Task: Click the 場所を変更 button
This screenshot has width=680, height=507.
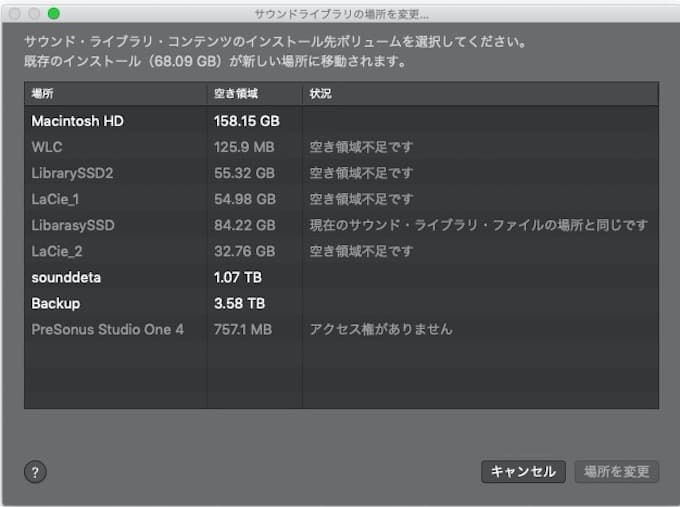Action: (x=617, y=471)
